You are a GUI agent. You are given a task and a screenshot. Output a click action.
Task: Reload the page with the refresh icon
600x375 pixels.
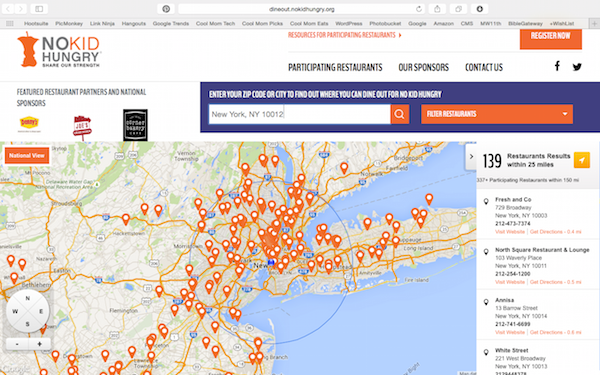[419, 9]
